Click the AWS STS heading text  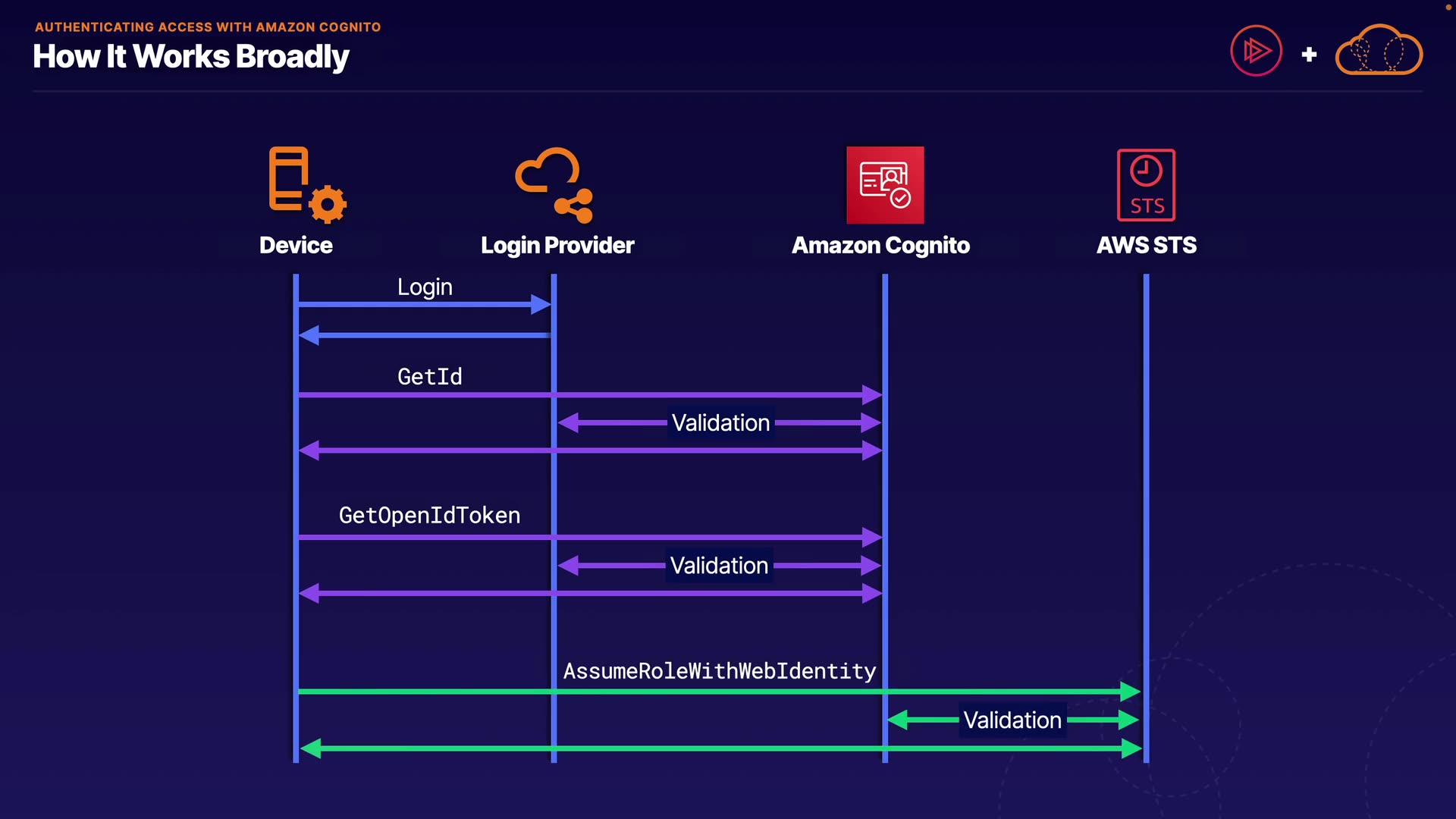click(x=1146, y=246)
